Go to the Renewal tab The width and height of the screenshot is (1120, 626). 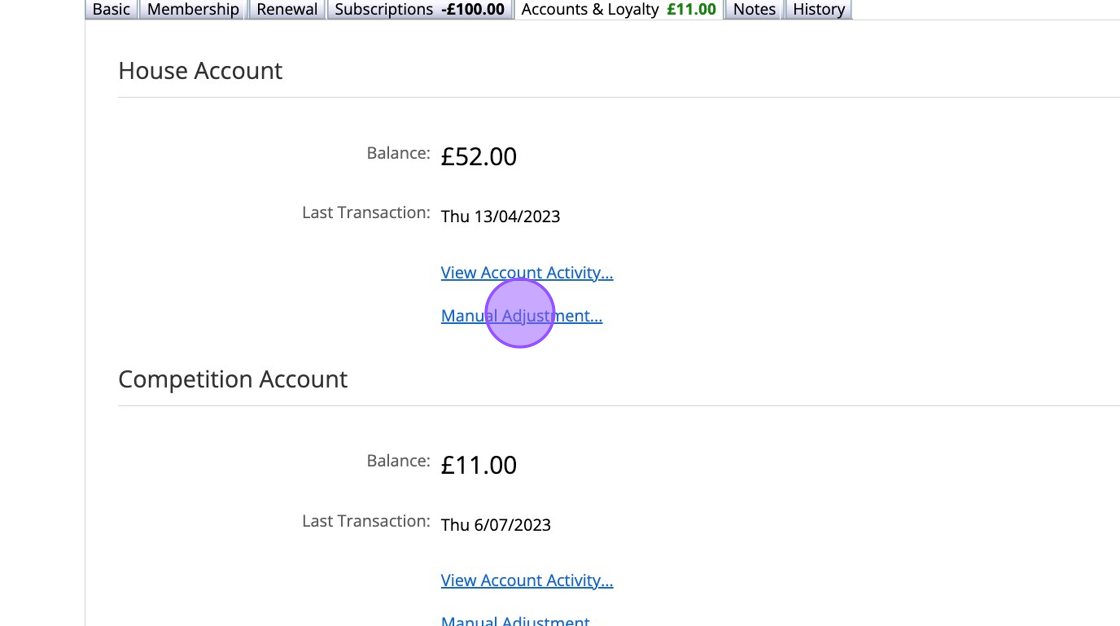click(287, 9)
